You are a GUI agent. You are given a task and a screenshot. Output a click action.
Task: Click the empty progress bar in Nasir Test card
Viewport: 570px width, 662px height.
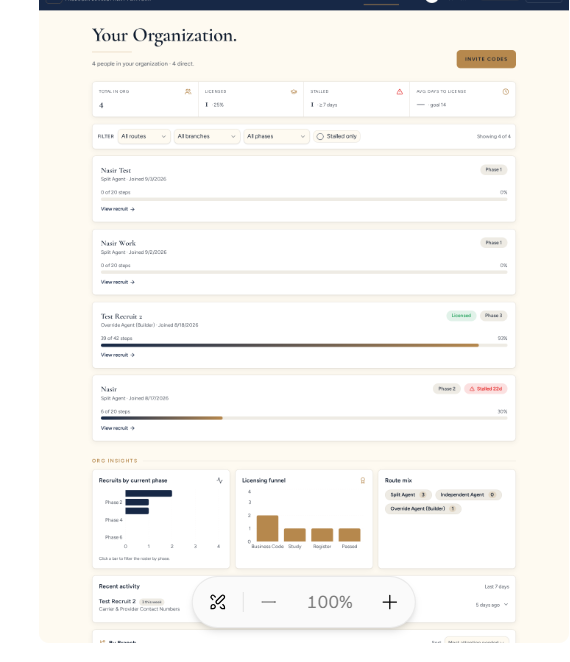click(x=304, y=199)
